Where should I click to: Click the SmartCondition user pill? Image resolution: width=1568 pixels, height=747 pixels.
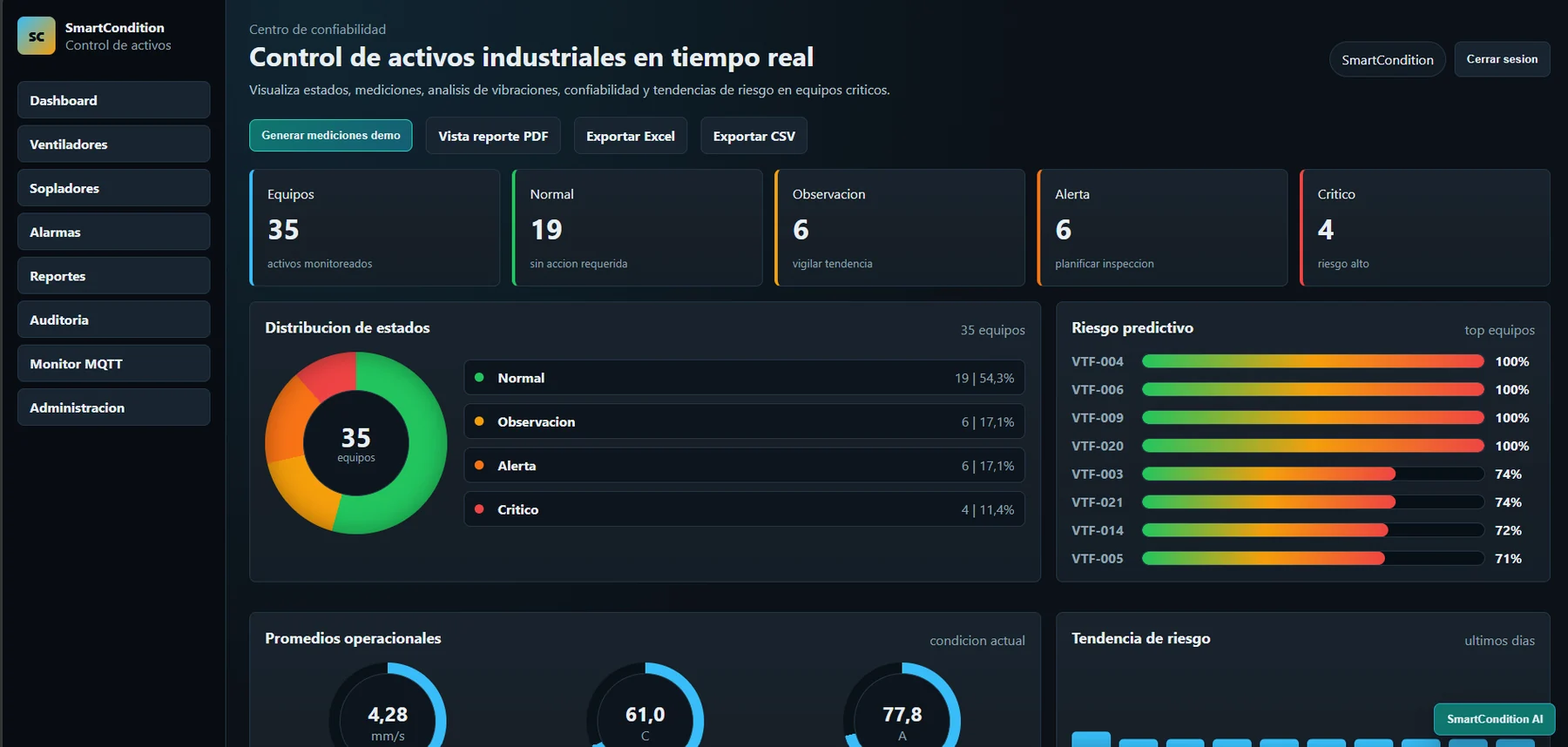1388,59
